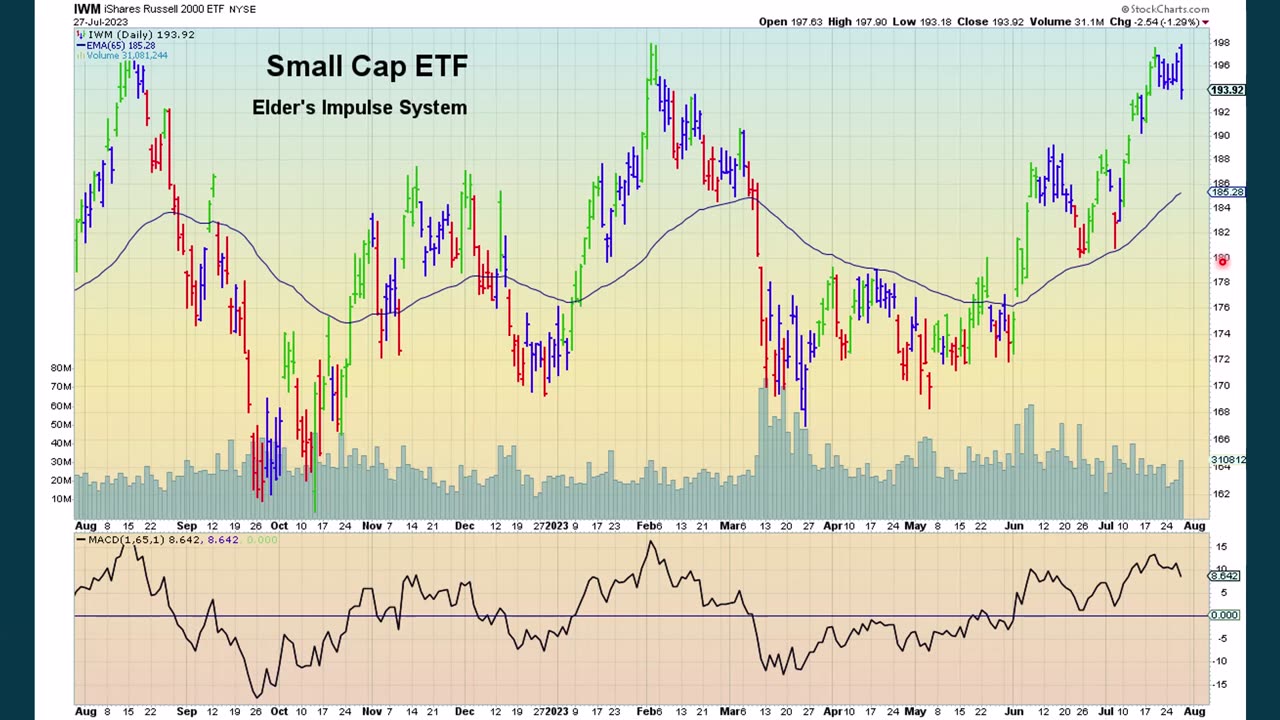The height and width of the screenshot is (720, 1280).
Task: Click the 310812 volume tag on right axis
Action: point(1228,460)
